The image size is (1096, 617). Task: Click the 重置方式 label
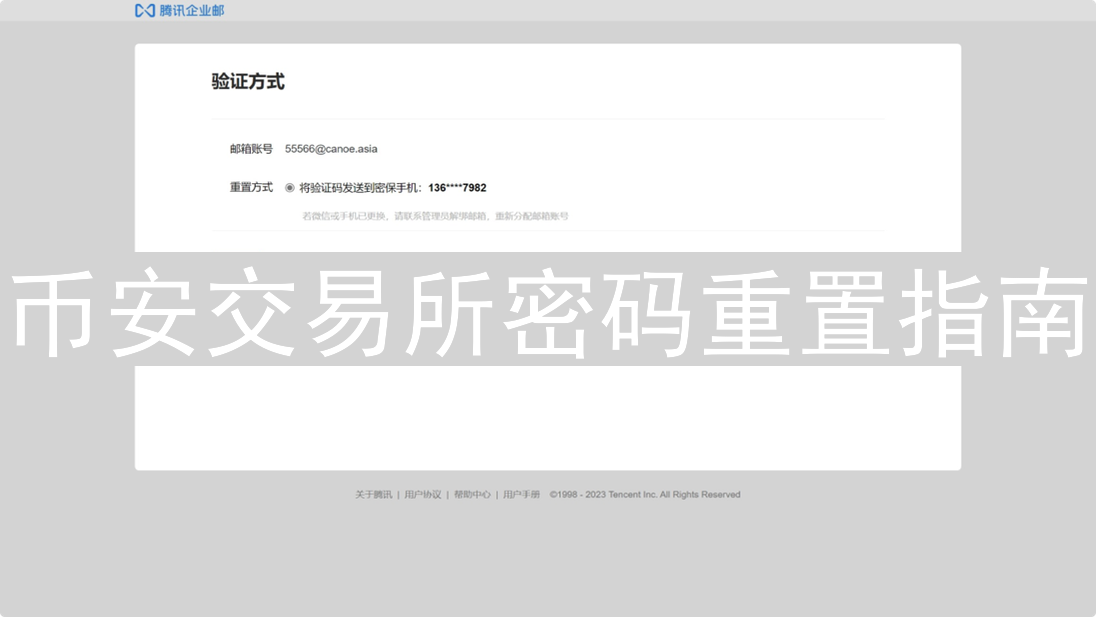tap(251, 187)
